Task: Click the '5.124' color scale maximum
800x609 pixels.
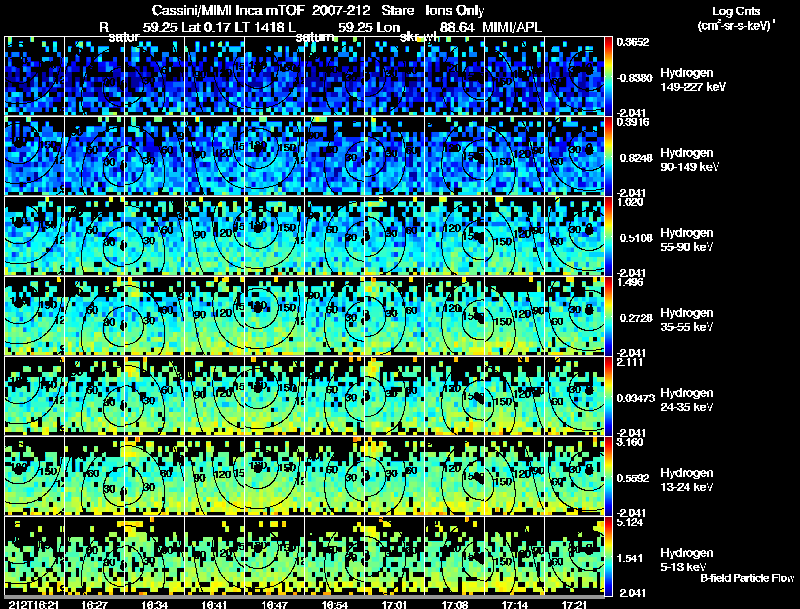Action: point(630,522)
